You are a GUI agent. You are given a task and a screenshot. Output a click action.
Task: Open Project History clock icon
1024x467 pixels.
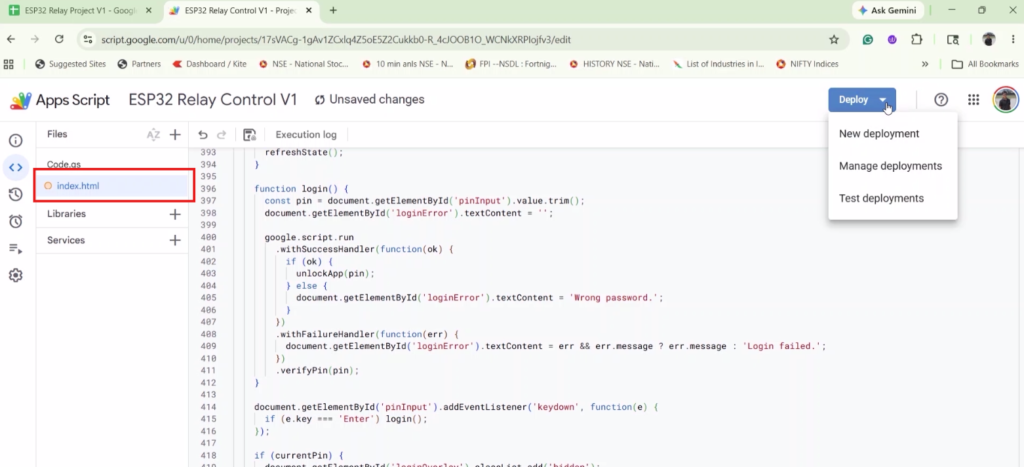click(16, 195)
